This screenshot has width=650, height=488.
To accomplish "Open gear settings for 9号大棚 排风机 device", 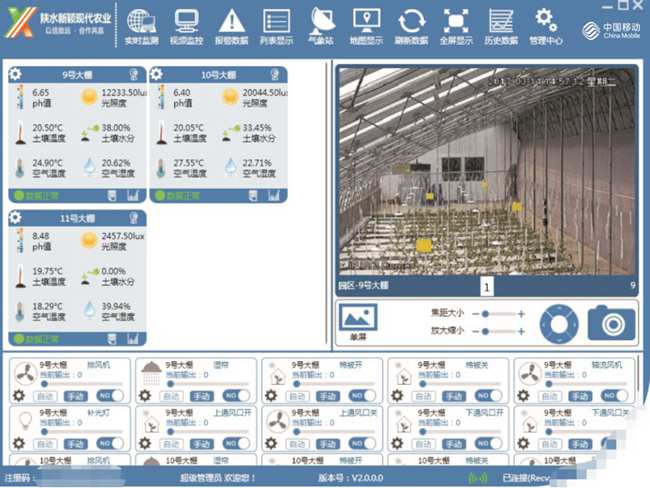I will click(19, 396).
